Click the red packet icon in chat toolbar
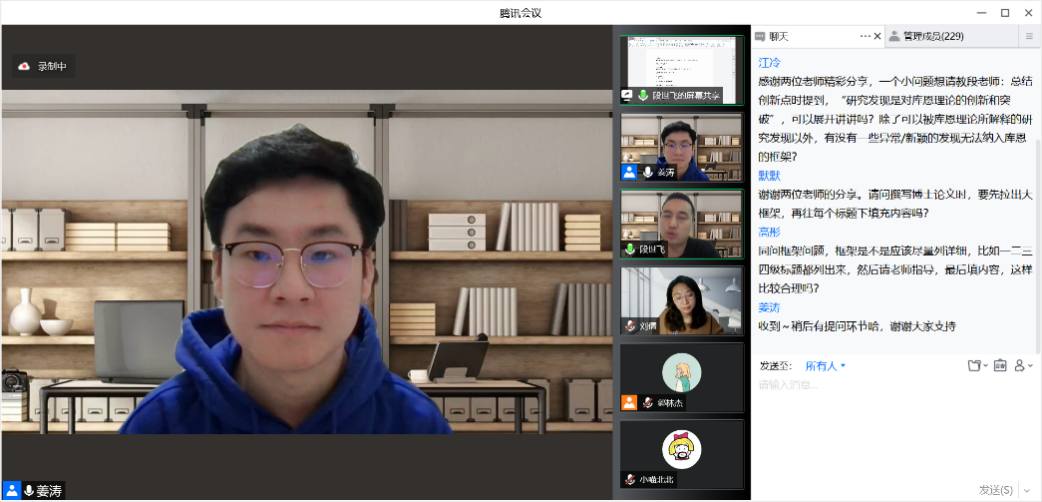Viewport: 1042px width, 502px height. point(999,366)
